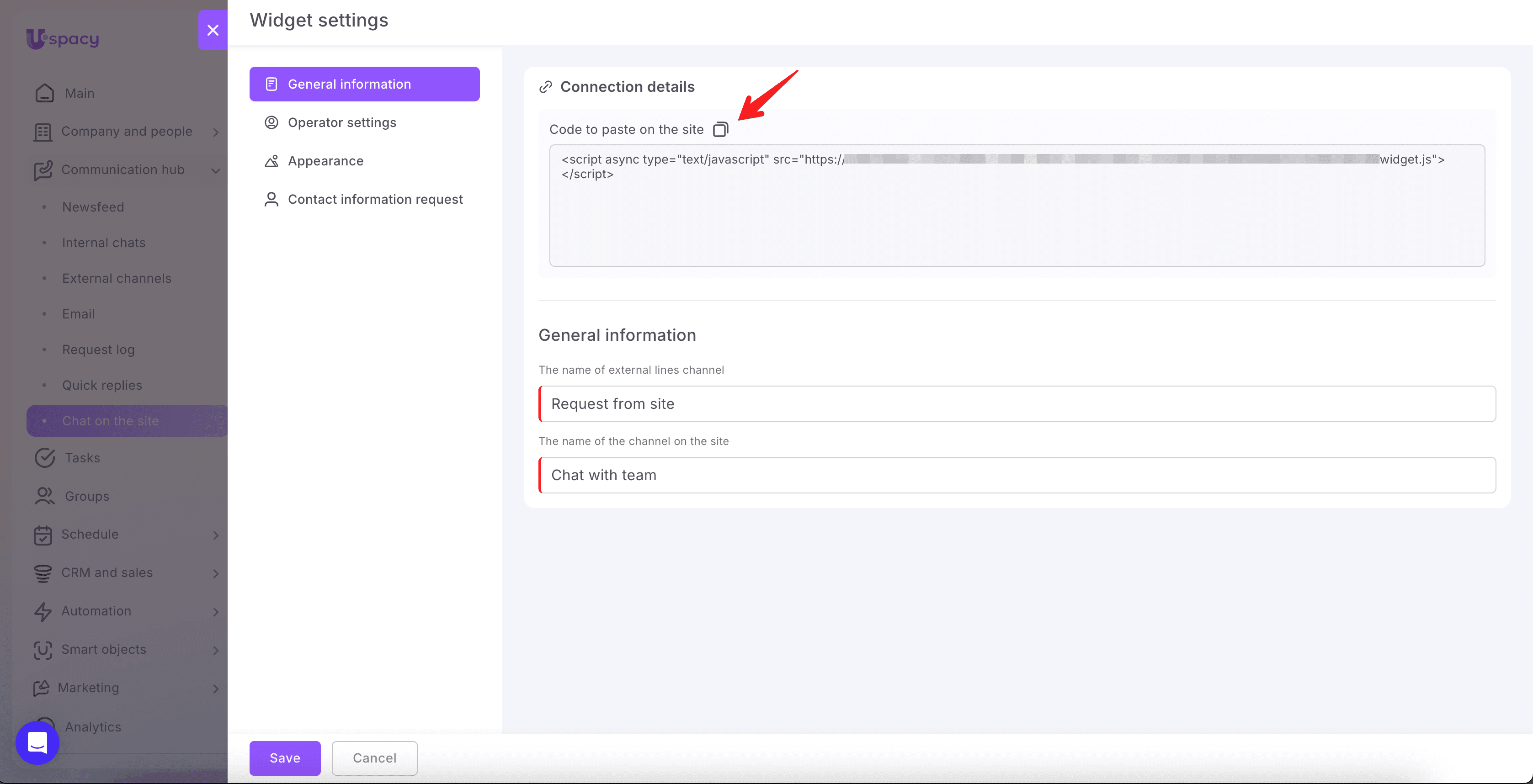Expand the CRM and sales submenu
1533x784 pixels.
pos(216,573)
